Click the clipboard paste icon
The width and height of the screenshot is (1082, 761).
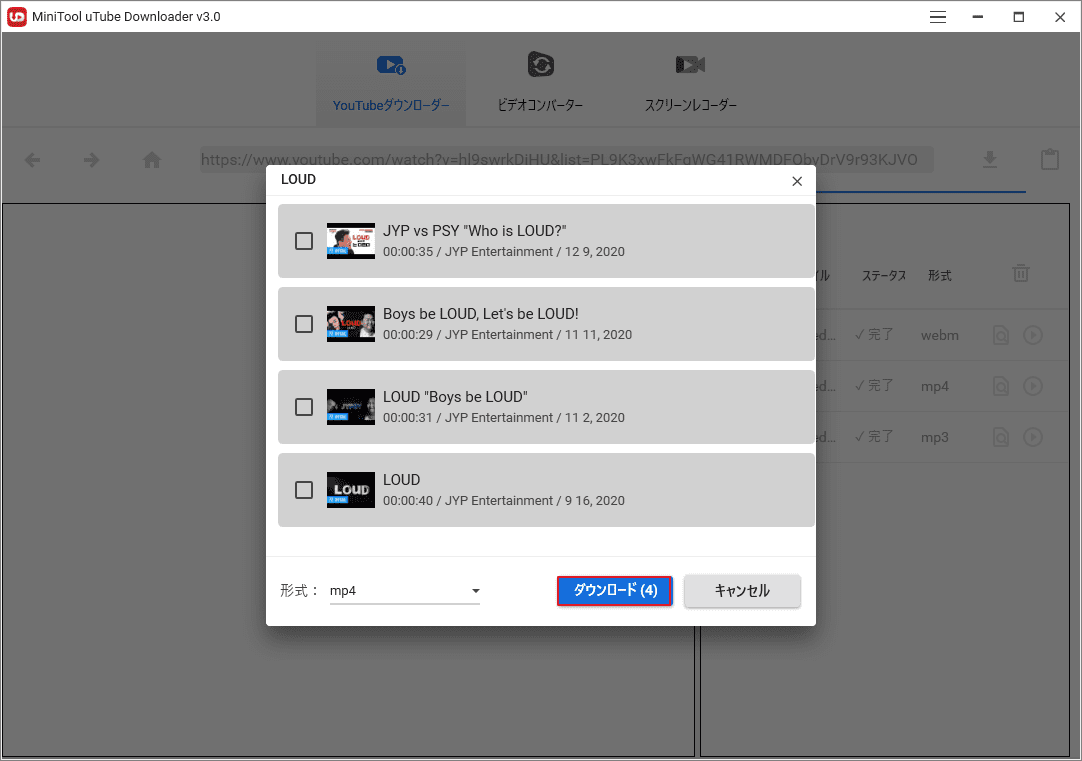[x=1050, y=159]
